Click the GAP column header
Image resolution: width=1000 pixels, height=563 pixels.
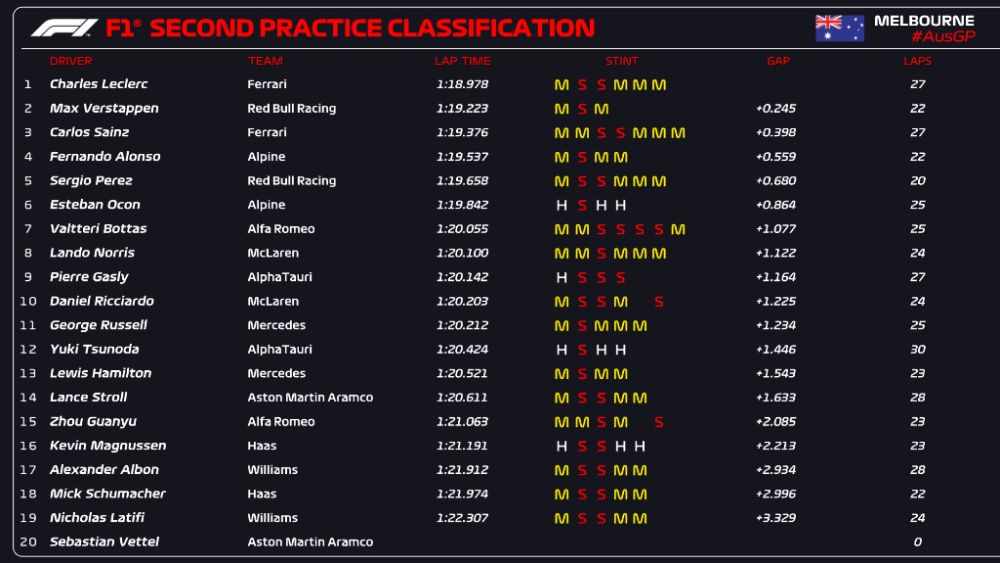click(x=778, y=61)
